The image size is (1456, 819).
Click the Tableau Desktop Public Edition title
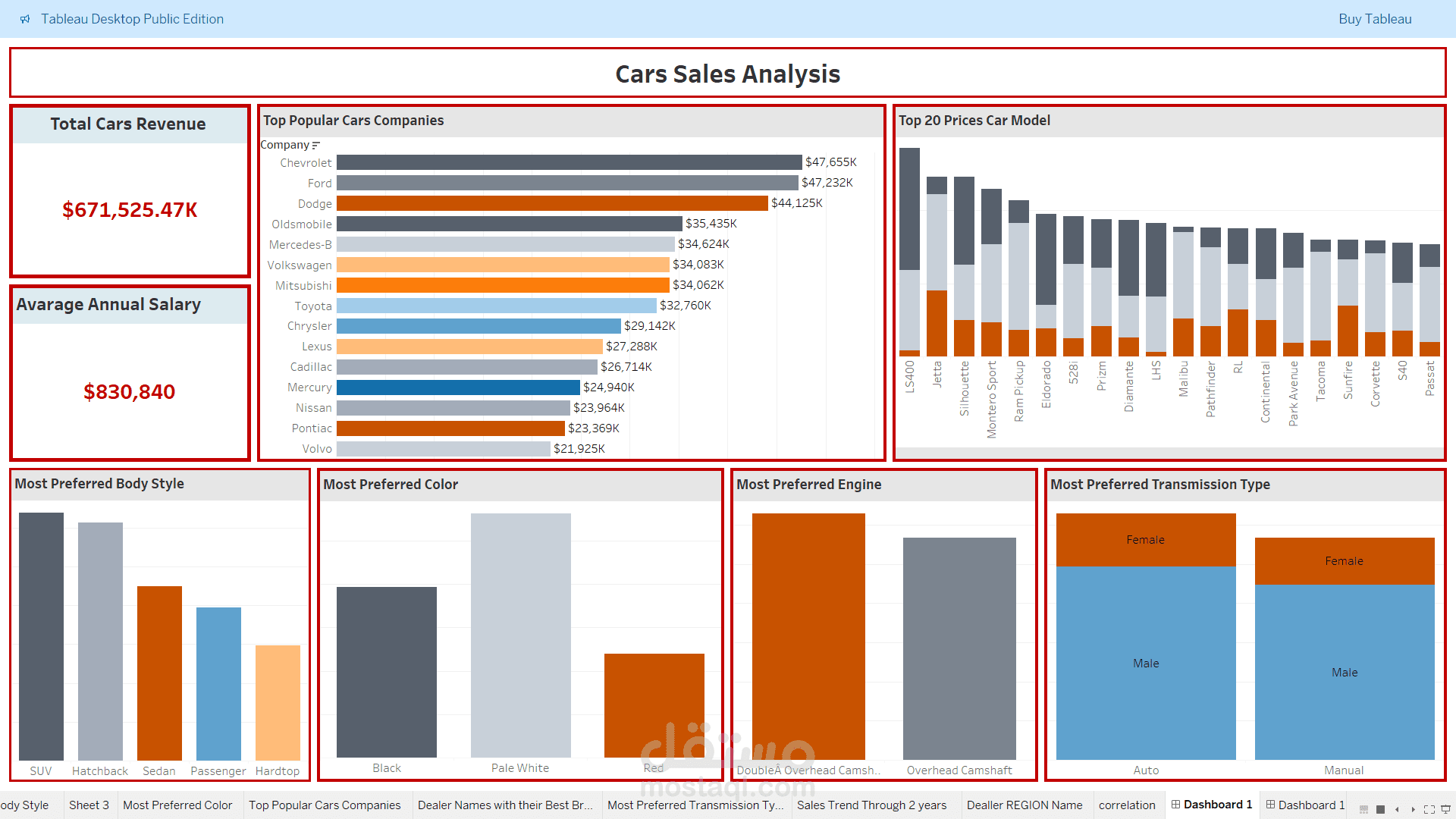click(x=132, y=19)
